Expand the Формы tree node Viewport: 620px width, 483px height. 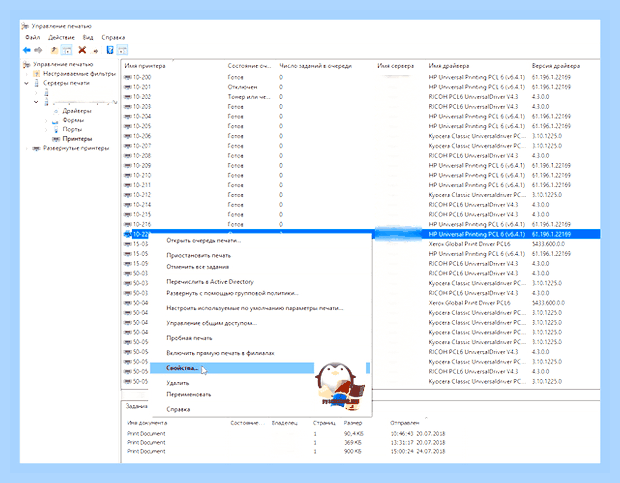coord(45,120)
